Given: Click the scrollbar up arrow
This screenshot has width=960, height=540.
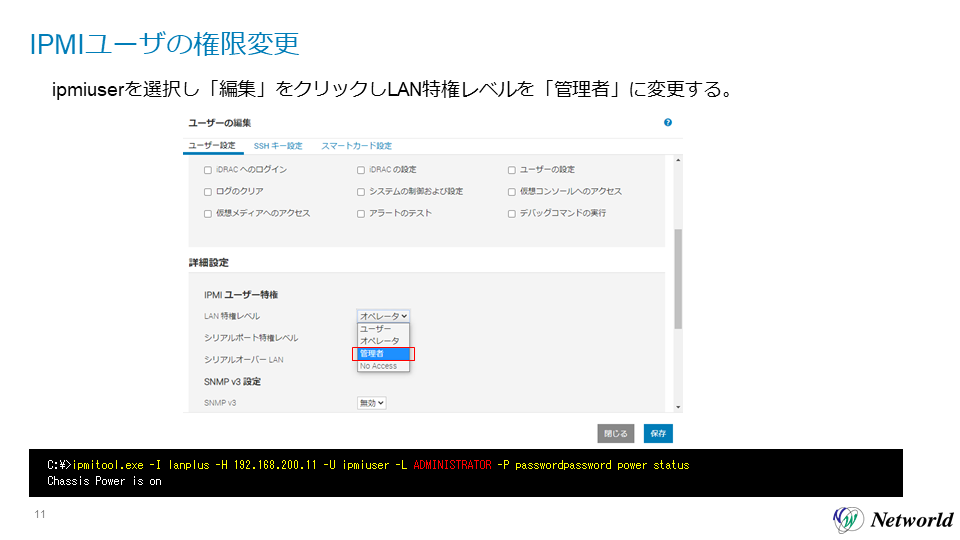Looking at the screenshot, I should [x=678, y=160].
